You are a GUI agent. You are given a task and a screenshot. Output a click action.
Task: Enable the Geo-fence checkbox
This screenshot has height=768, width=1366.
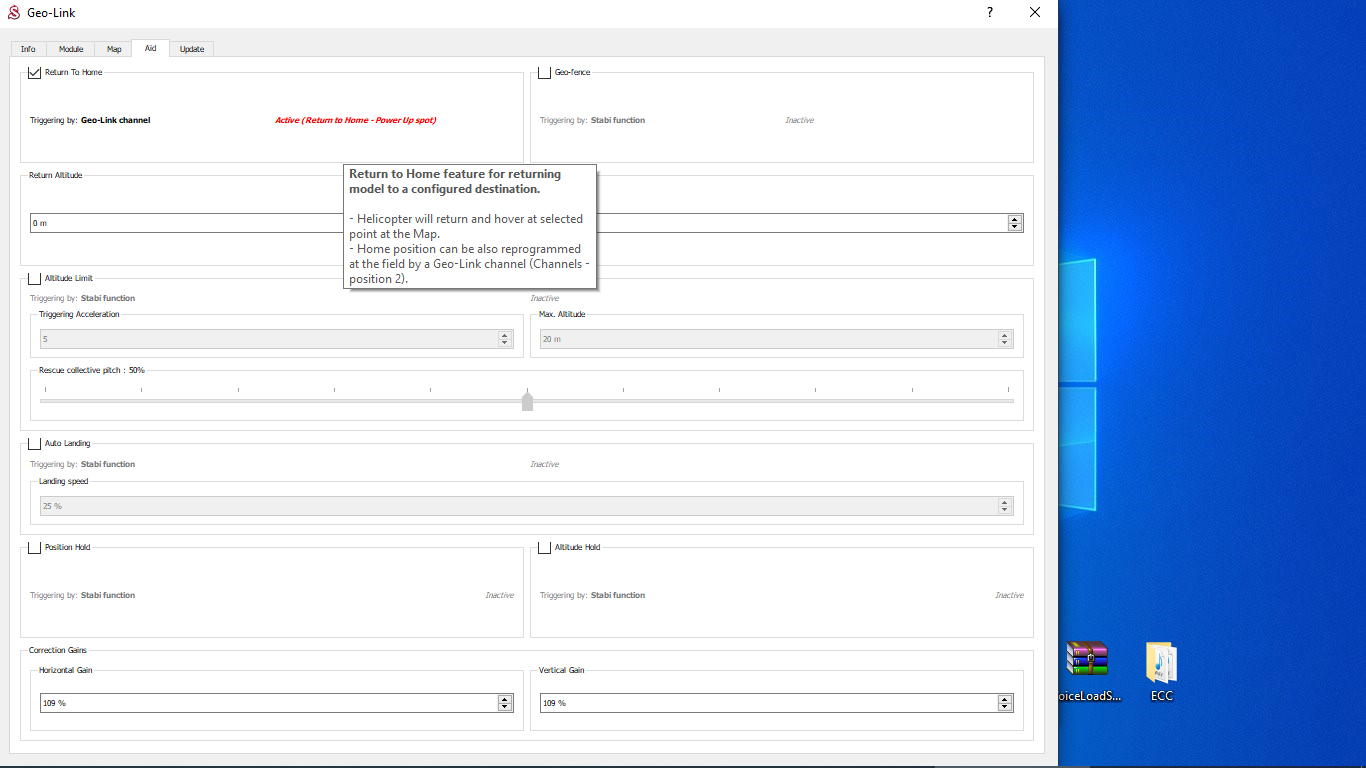coord(545,72)
